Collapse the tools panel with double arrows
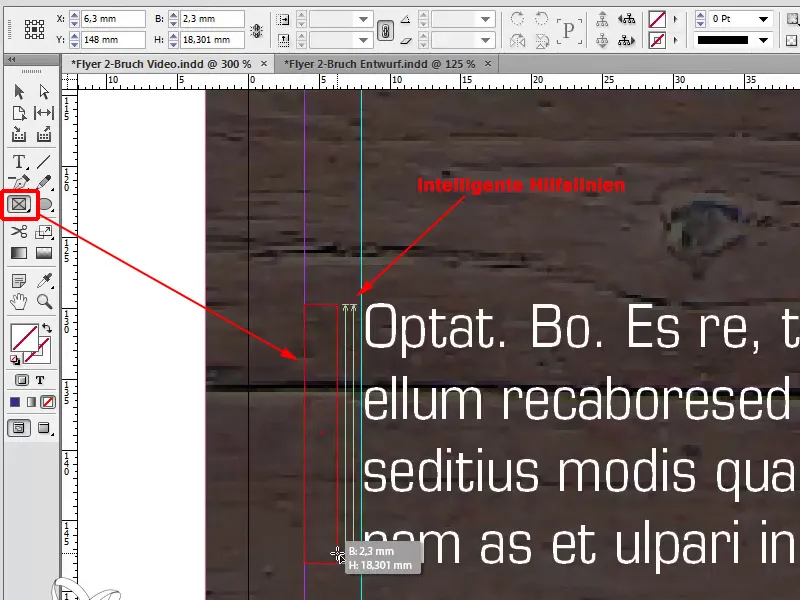Image resolution: width=800 pixels, height=600 pixels. [11, 60]
